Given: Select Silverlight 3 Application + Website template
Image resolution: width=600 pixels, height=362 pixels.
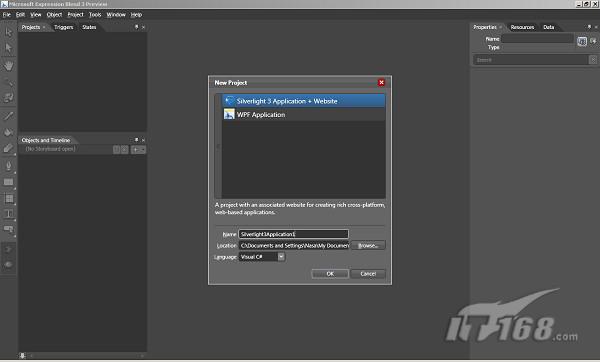Looking at the screenshot, I should click(x=303, y=101).
